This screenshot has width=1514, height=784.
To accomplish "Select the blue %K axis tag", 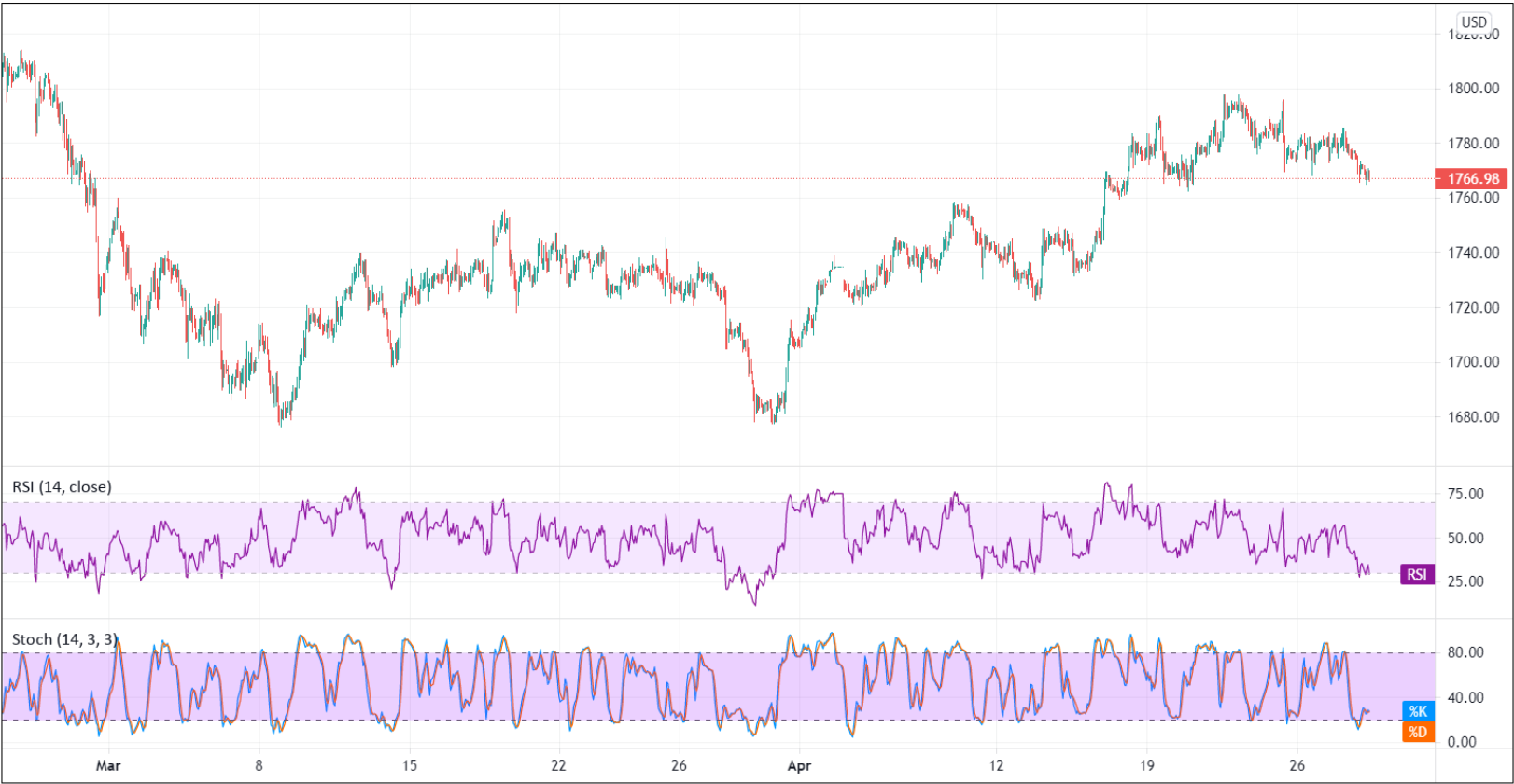I will (1418, 711).
